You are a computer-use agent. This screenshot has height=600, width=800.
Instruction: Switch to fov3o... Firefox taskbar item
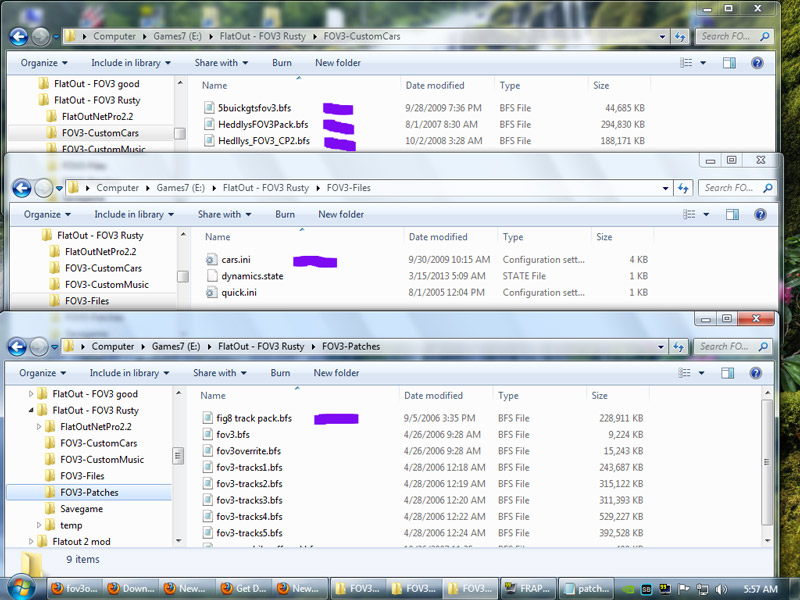pos(75,589)
